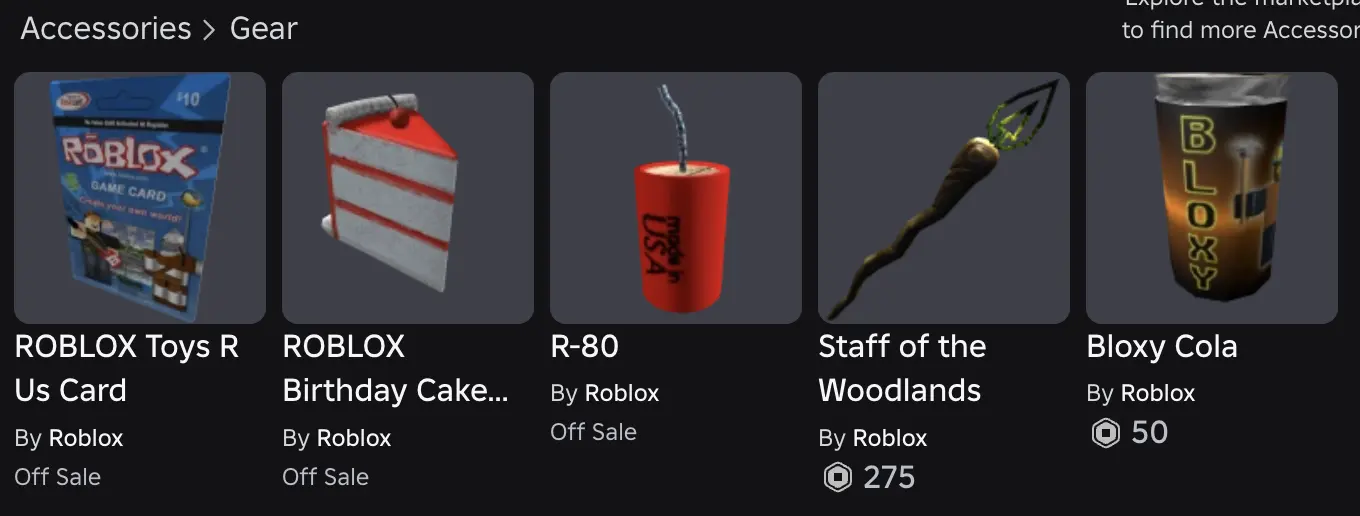Click the Bloxy Cola item title
Viewport: 1360px width, 516px height.
coord(1162,347)
